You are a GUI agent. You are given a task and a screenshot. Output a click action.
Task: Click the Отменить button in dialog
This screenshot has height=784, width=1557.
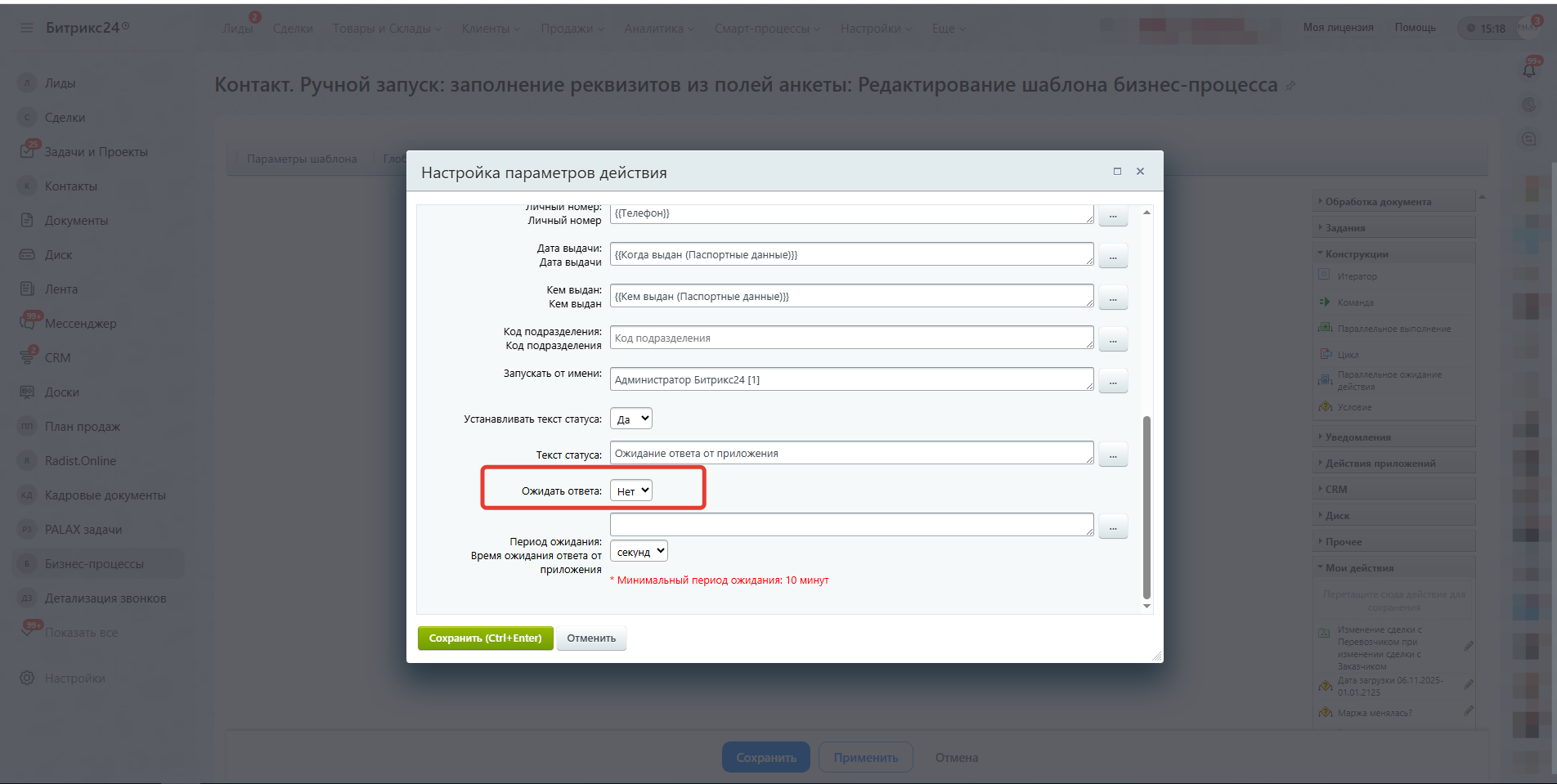pos(591,638)
